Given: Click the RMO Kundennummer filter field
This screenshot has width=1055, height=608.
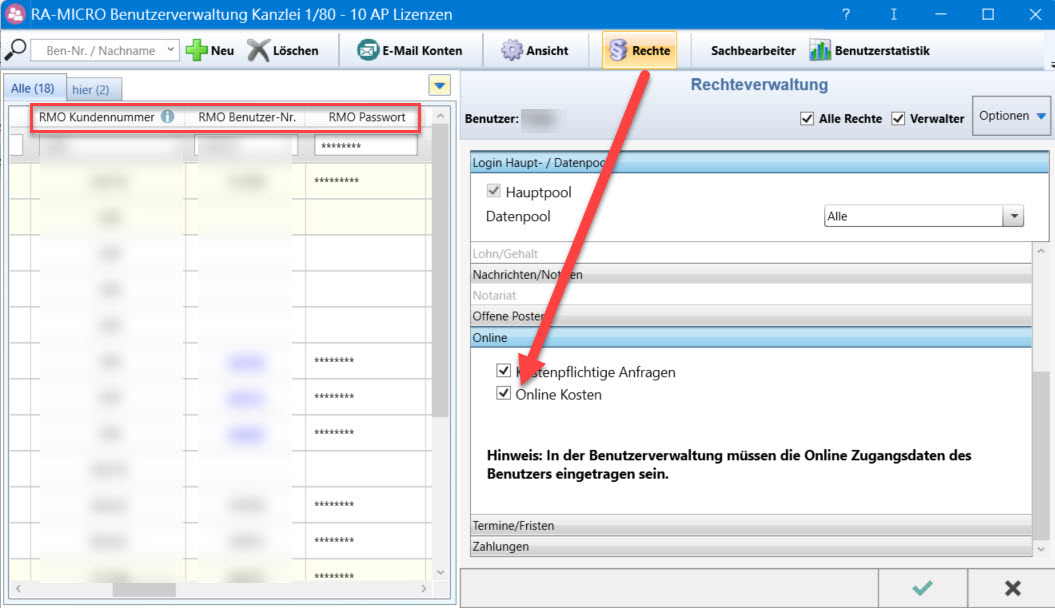Looking at the screenshot, I should click(x=111, y=145).
